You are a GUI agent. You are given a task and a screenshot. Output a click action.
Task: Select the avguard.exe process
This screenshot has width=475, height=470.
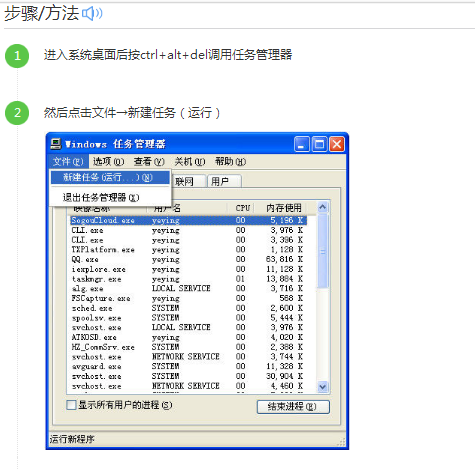(96, 366)
